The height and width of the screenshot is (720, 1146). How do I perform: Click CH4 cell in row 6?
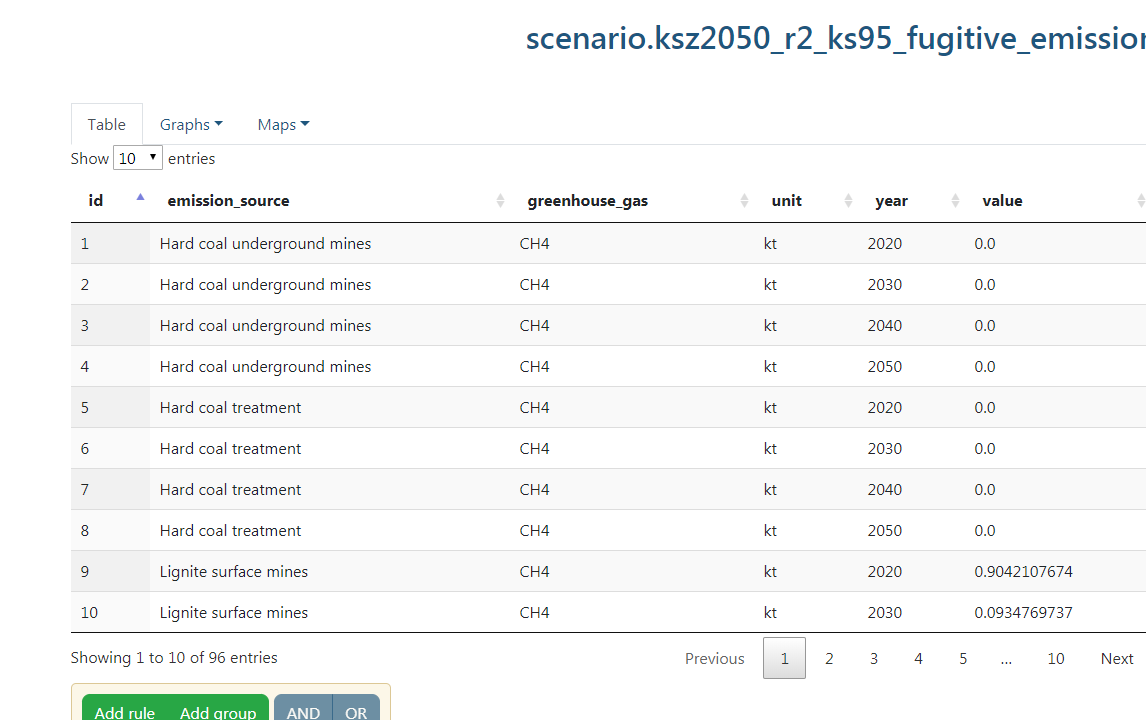point(534,448)
